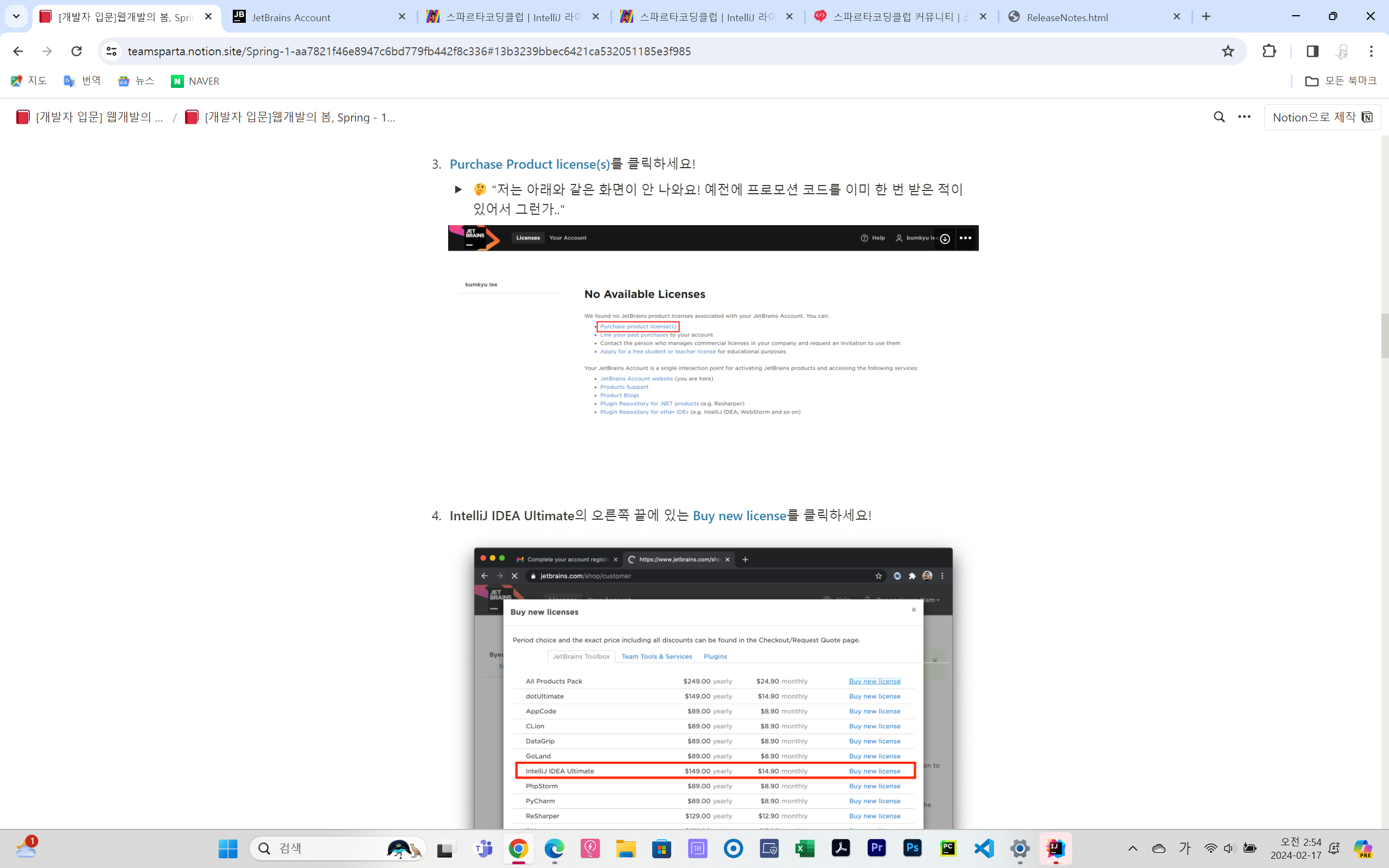Open 뉴스 bookmark
This screenshot has height=868, width=1389.
[136, 81]
